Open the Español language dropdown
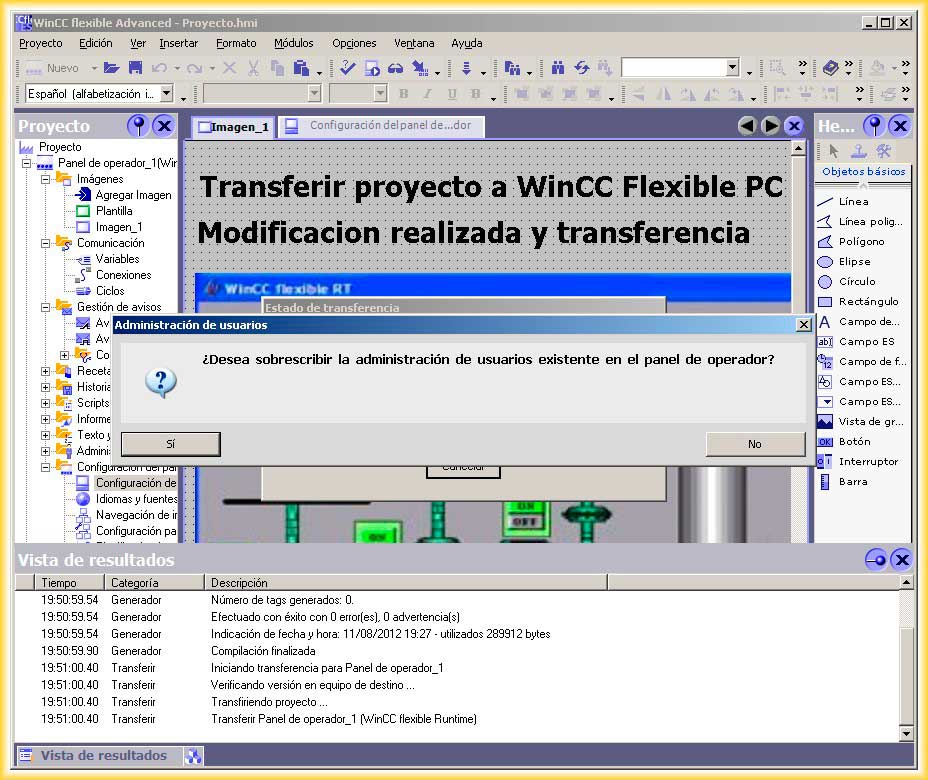 [166, 94]
